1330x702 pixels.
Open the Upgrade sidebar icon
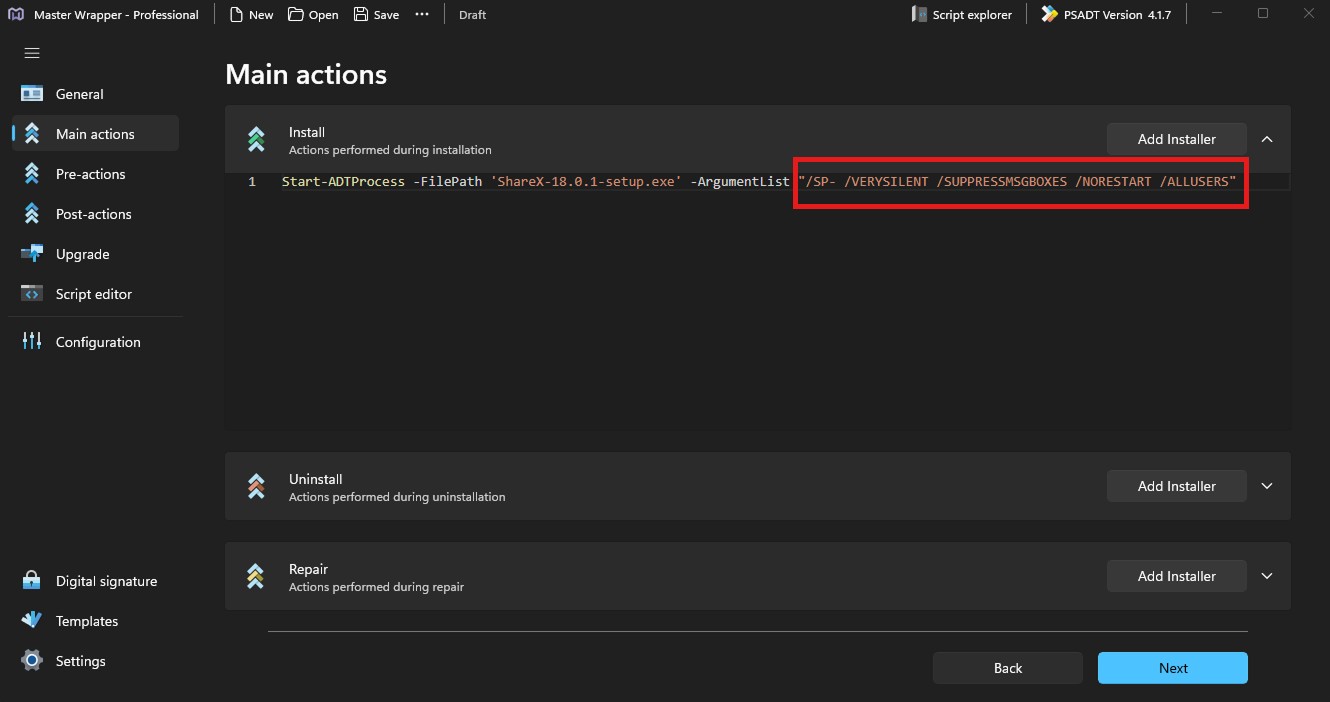coord(32,254)
